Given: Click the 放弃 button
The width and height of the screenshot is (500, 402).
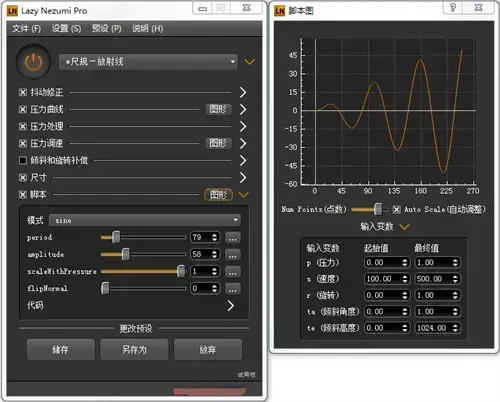Looking at the screenshot, I should (208, 350).
